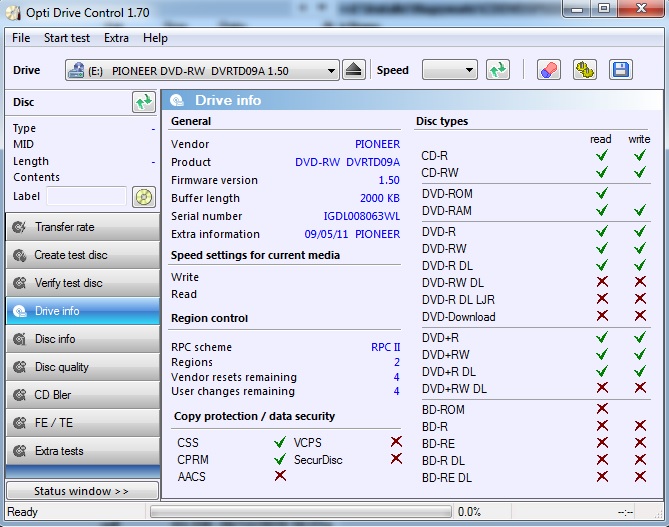This screenshot has height=527, width=669.
Task: Click the Verify test disc icon
Action: pyautogui.click(x=19, y=283)
